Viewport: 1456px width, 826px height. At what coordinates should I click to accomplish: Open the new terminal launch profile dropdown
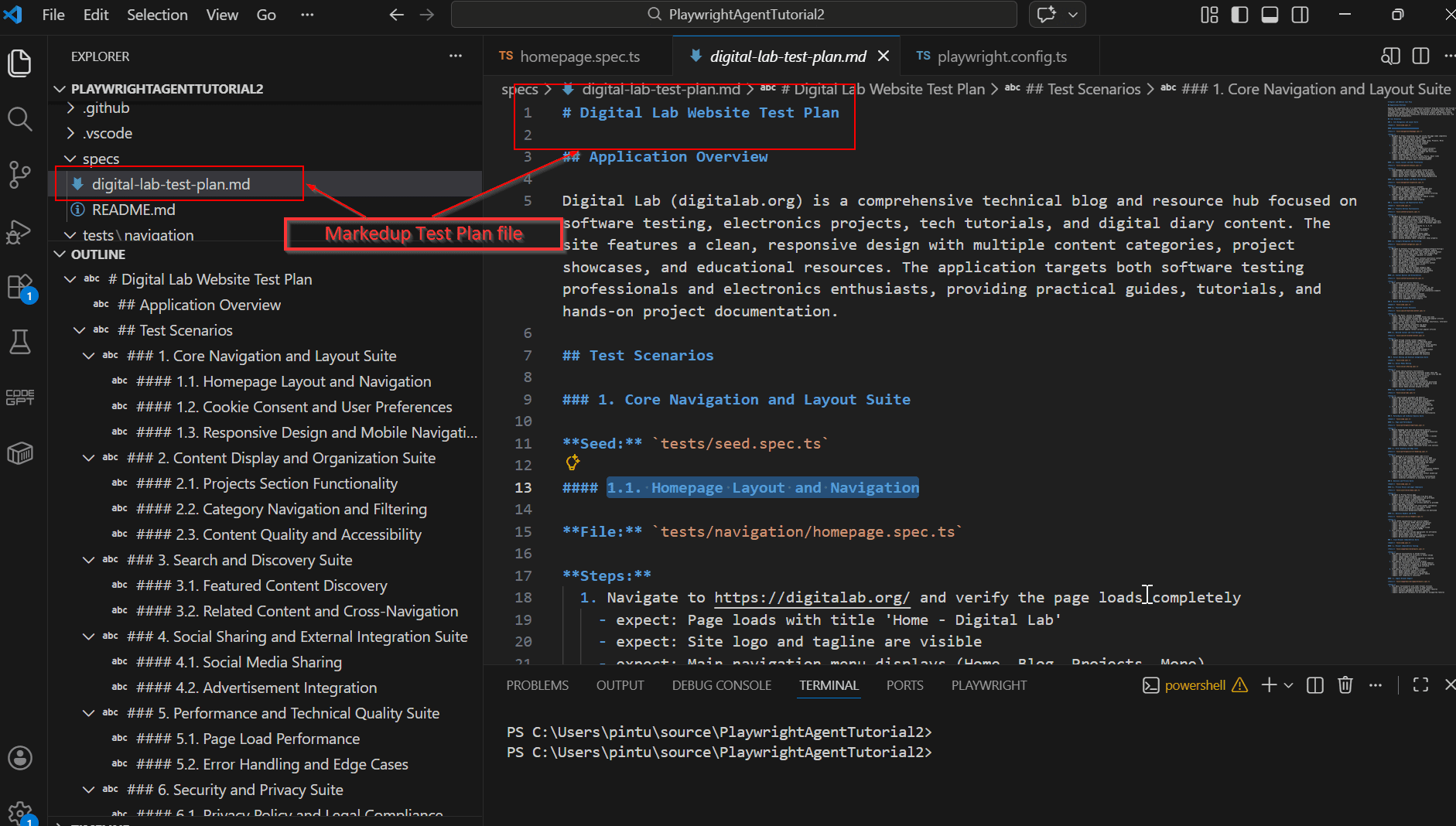(1289, 685)
